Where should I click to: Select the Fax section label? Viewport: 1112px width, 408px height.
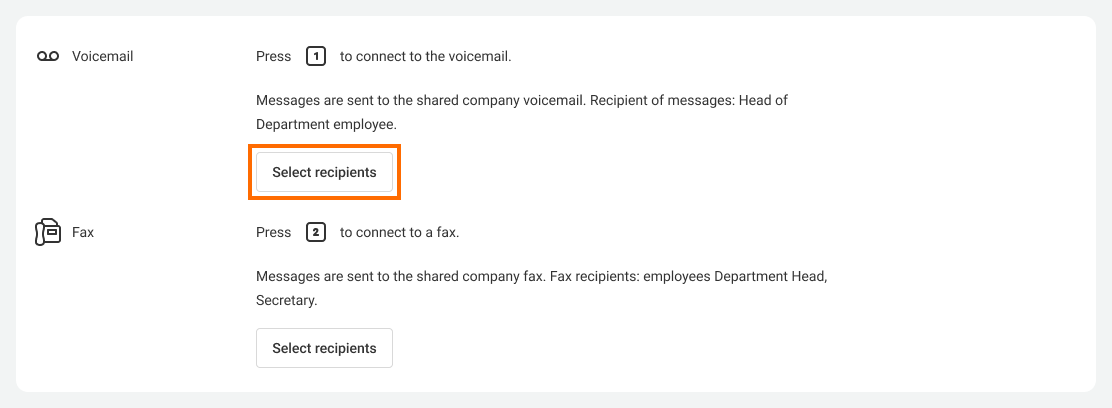(83, 233)
